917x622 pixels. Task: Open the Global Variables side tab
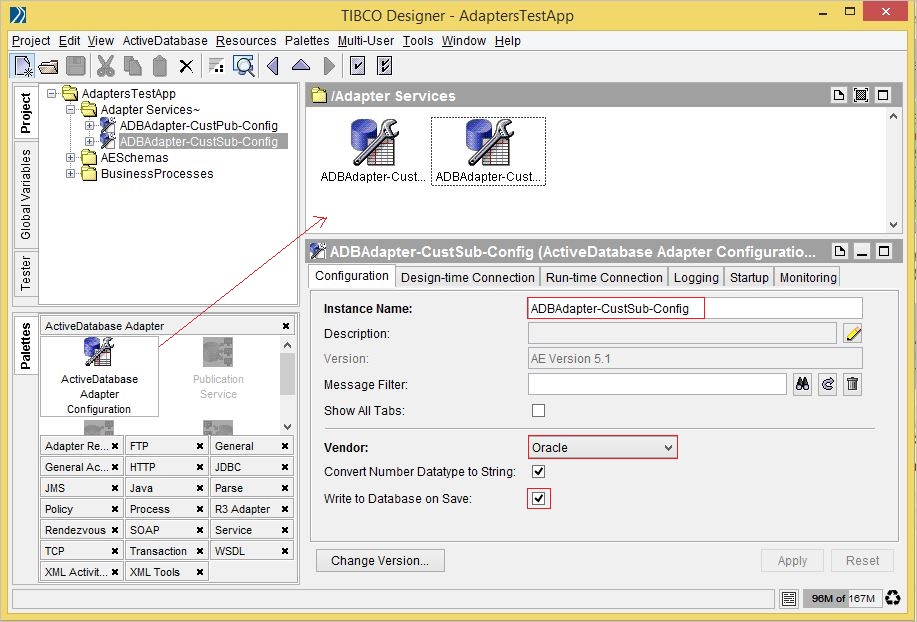[x=26, y=195]
